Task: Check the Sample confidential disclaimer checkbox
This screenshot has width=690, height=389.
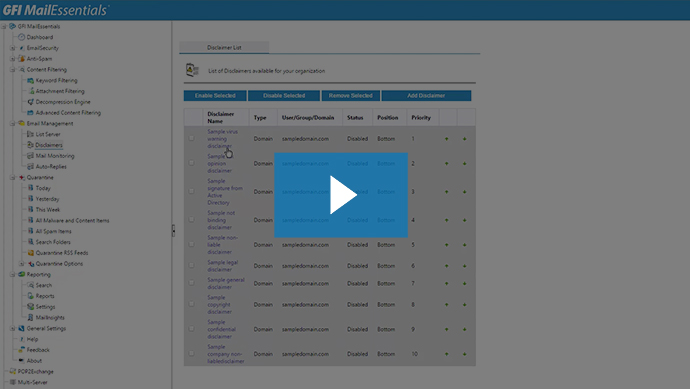Action: pyautogui.click(x=191, y=329)
